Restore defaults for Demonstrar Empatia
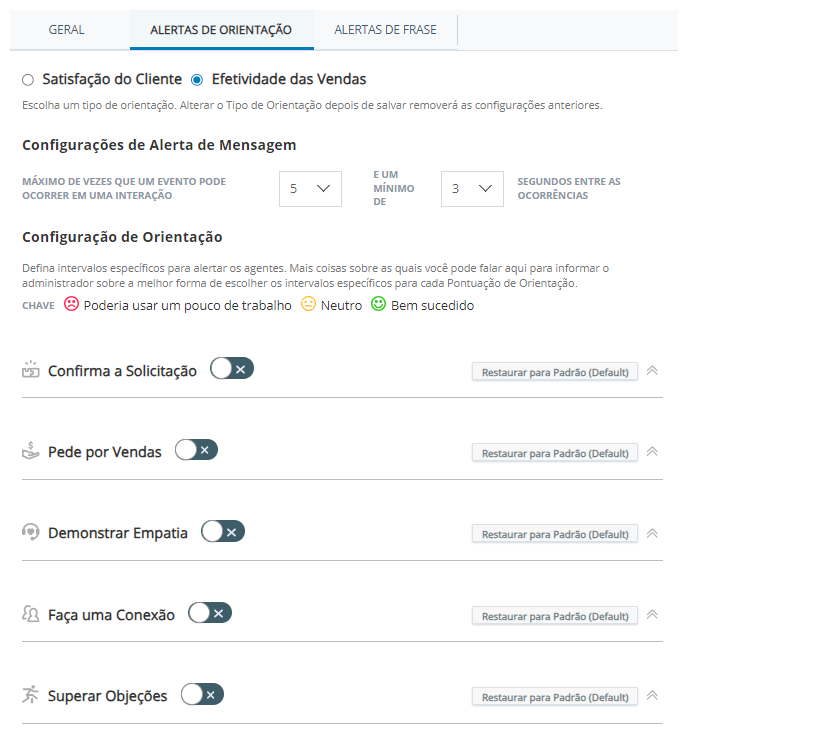Viewport: 815px width, 752px height. pos(555,534)
